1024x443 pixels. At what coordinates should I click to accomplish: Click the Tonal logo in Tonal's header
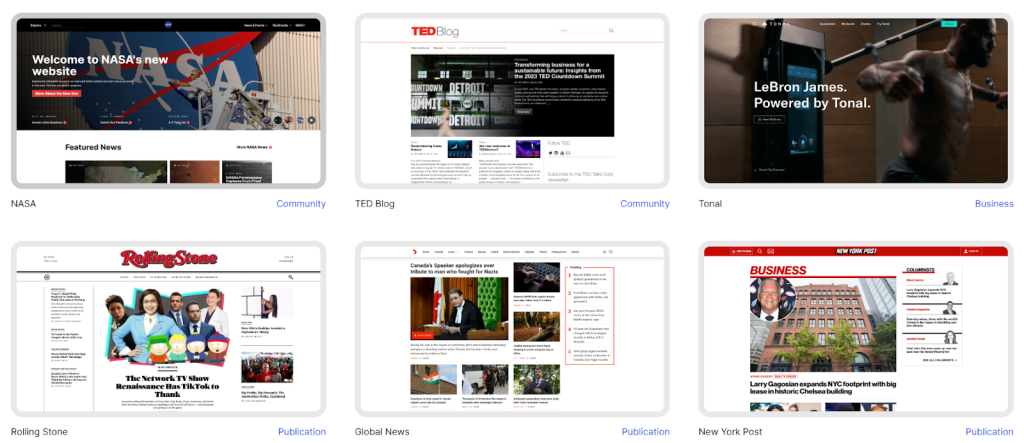(x=775, y=24)
